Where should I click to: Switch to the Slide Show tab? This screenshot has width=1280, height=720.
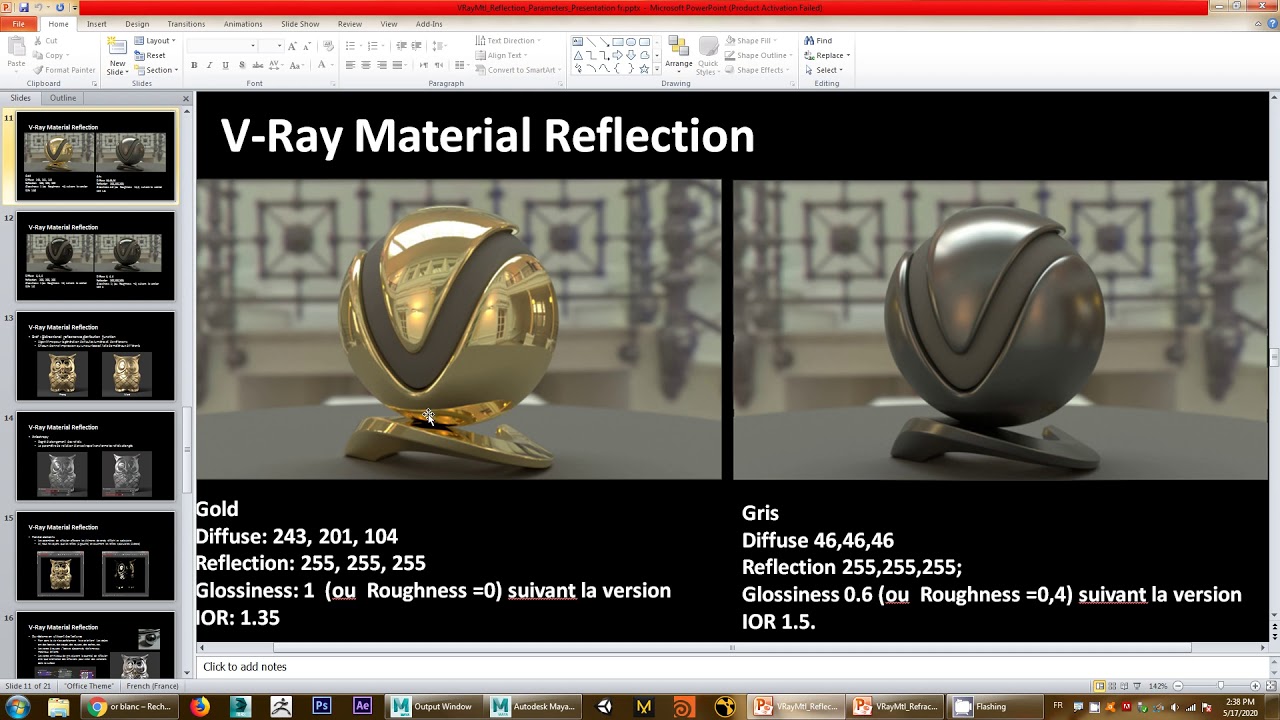pos(300,24)
